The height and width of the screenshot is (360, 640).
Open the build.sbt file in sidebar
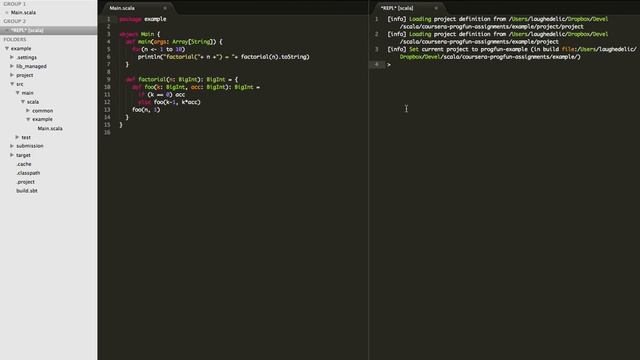pyautogui.click(x=27, y=191)
